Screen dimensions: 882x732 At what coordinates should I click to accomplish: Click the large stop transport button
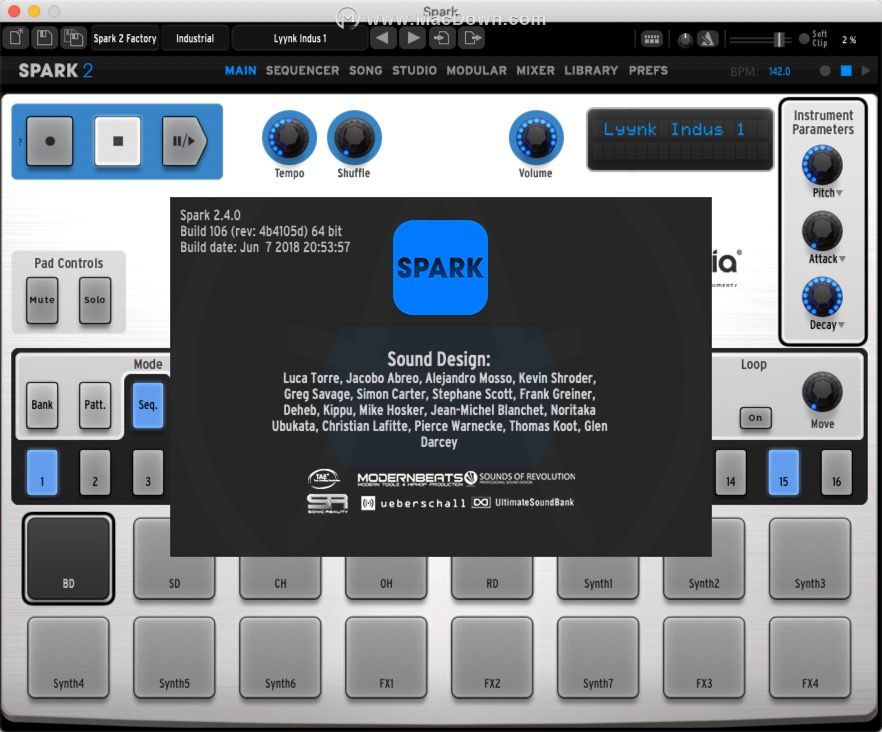click(118, 141)
